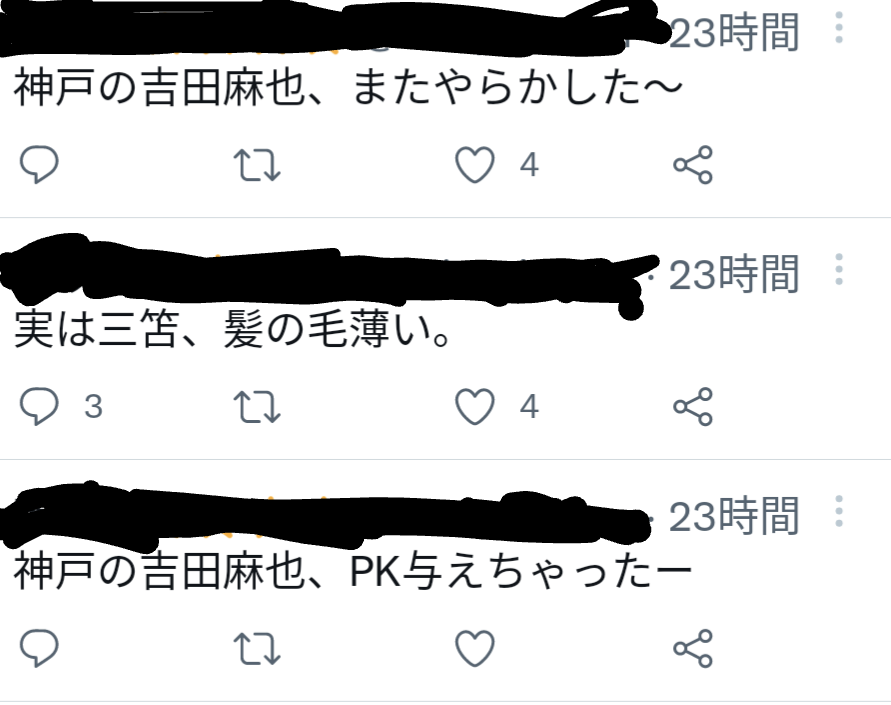Retweet the 髪の毛薄い tweet
The width and height of the screenshot is (891, 705).
pyautogui.click(x=257, y=407)
